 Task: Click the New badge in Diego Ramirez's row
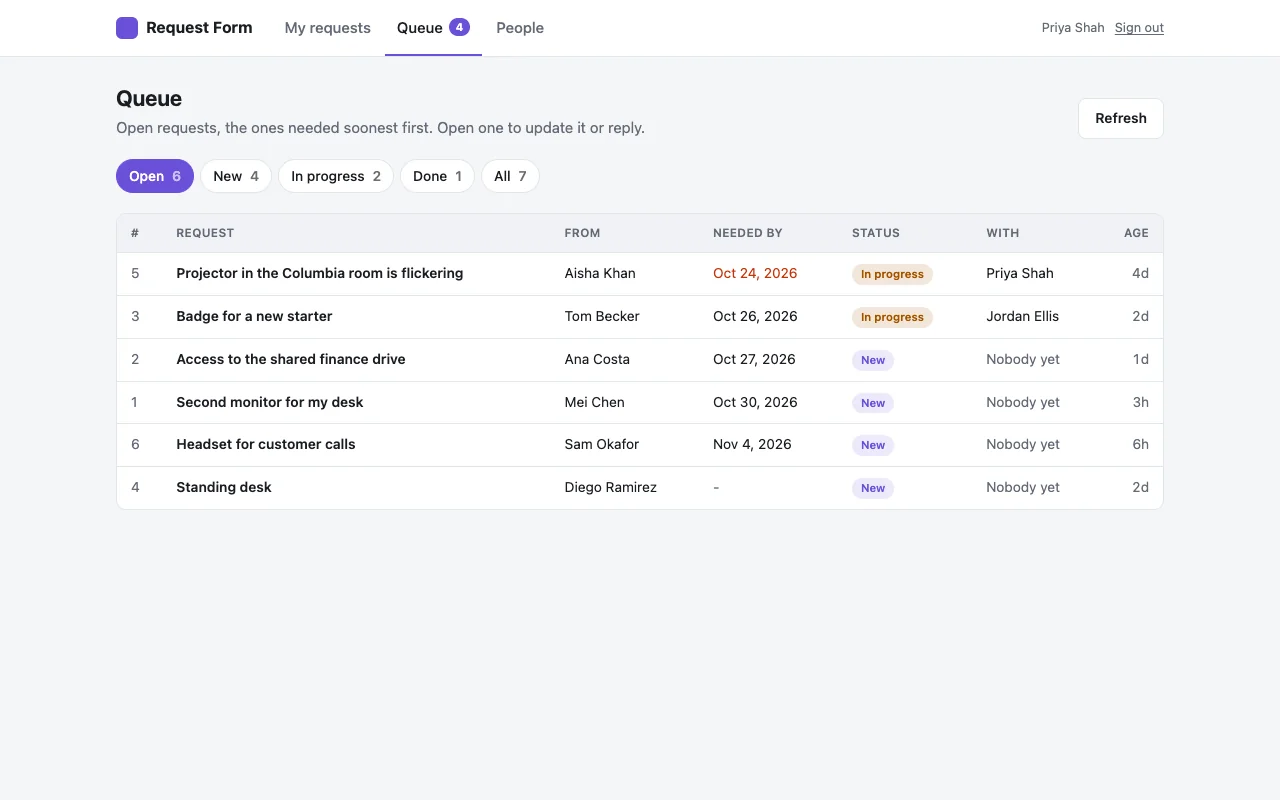point(873,488)
